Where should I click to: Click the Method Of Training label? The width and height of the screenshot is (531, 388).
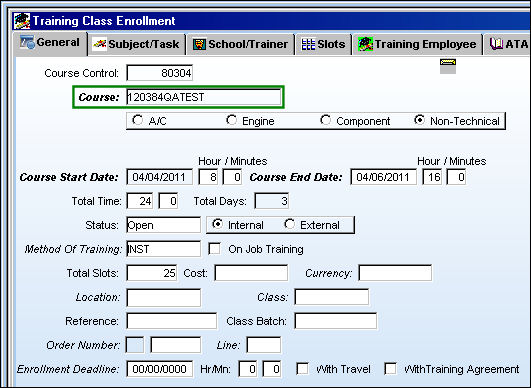pyautogui.click(x=73, y=250)
